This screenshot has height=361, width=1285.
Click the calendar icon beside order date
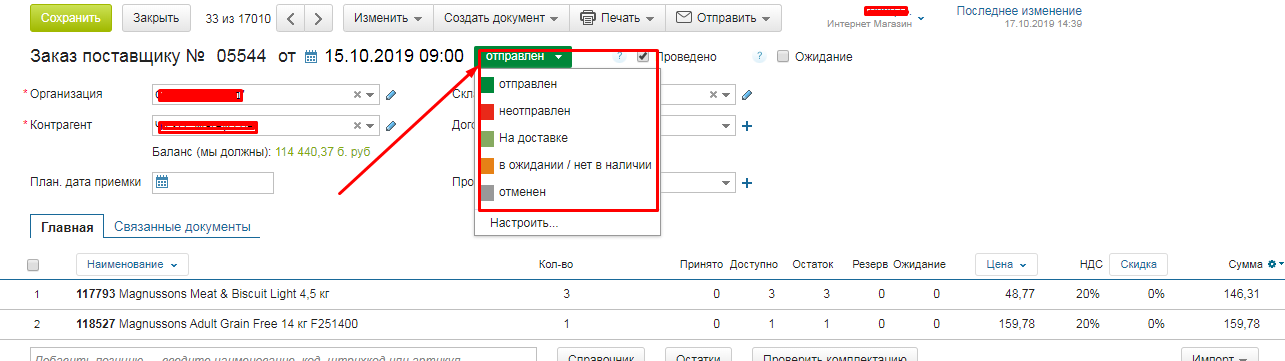[x=310, y=57]
